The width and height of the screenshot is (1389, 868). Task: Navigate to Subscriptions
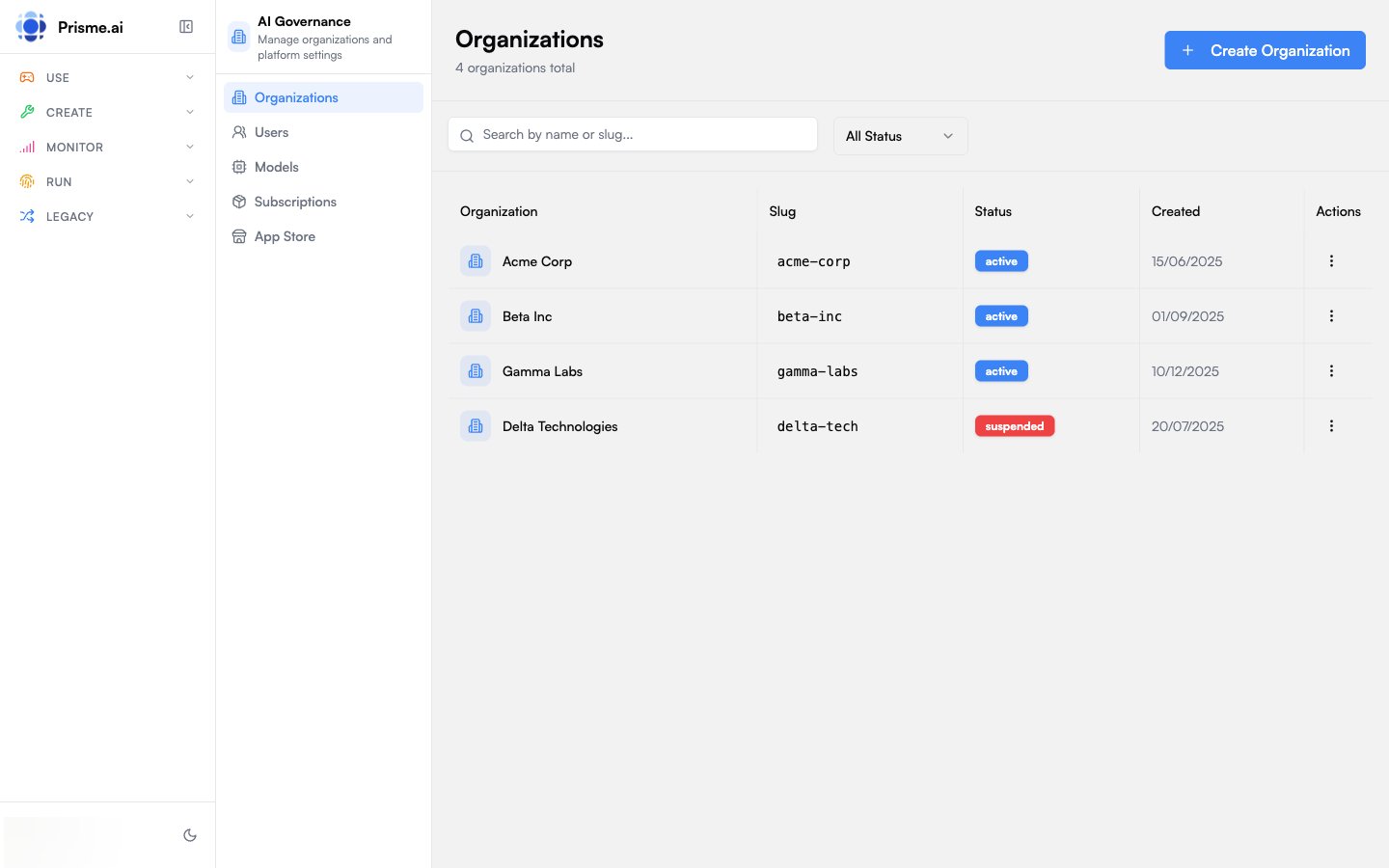coord(323,202)
